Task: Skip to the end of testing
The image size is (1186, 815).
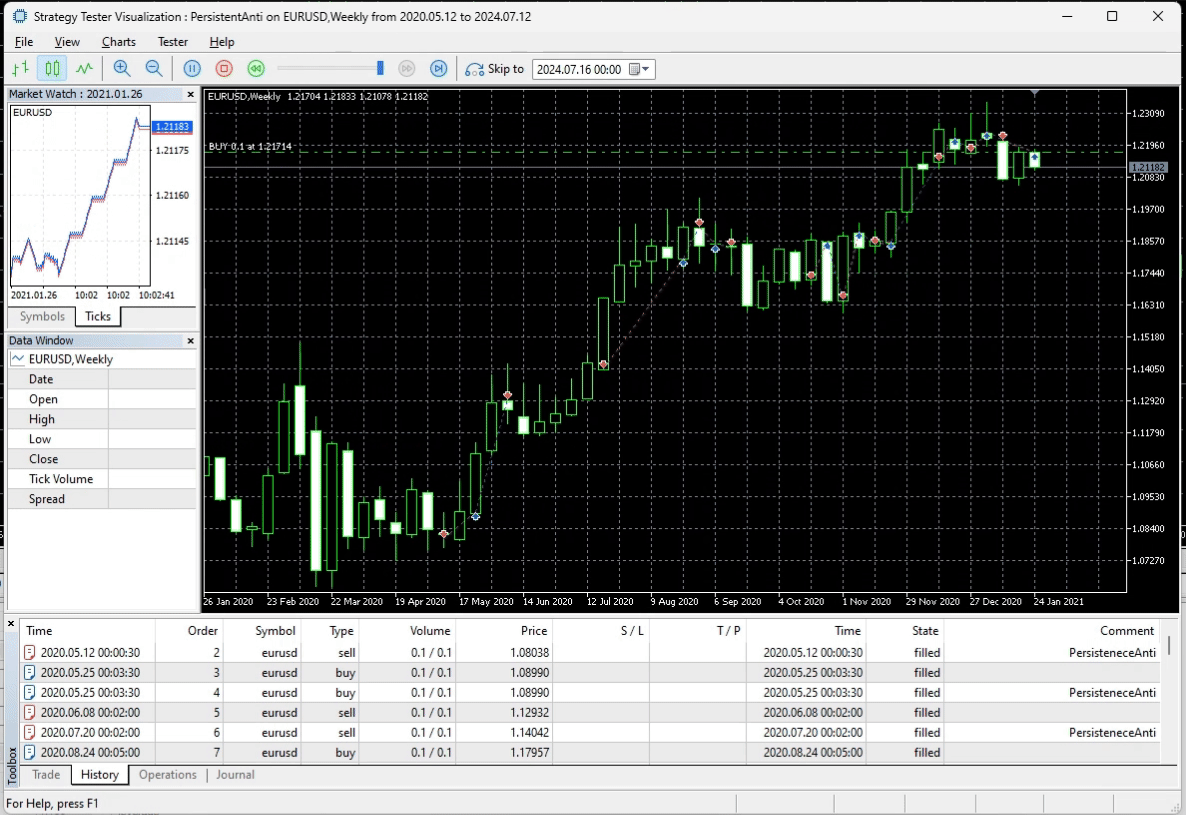Action: (x=438, y=68)
